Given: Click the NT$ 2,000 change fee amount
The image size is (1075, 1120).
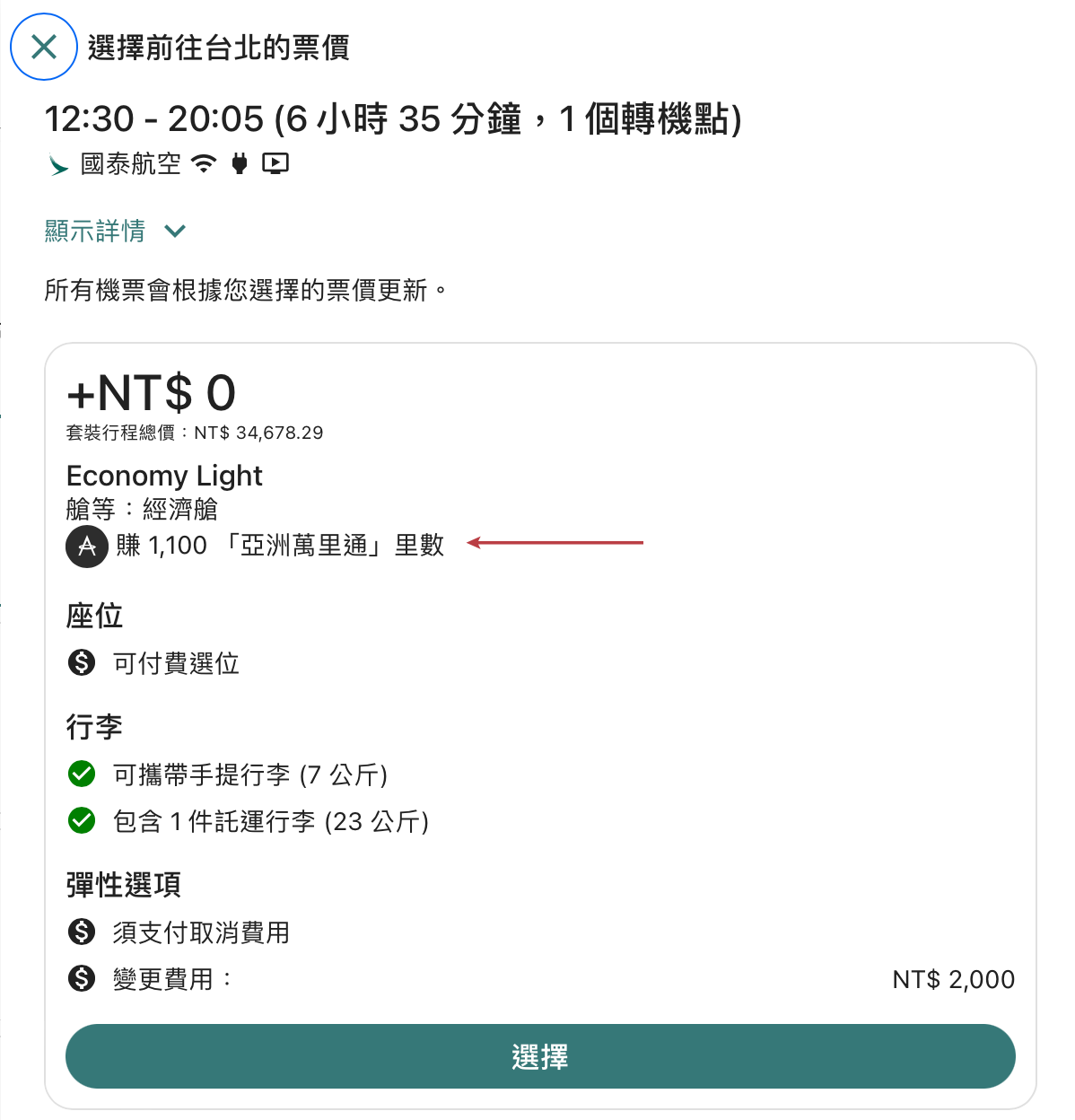Looking at the screenshot, I should (x=954, y=979).
